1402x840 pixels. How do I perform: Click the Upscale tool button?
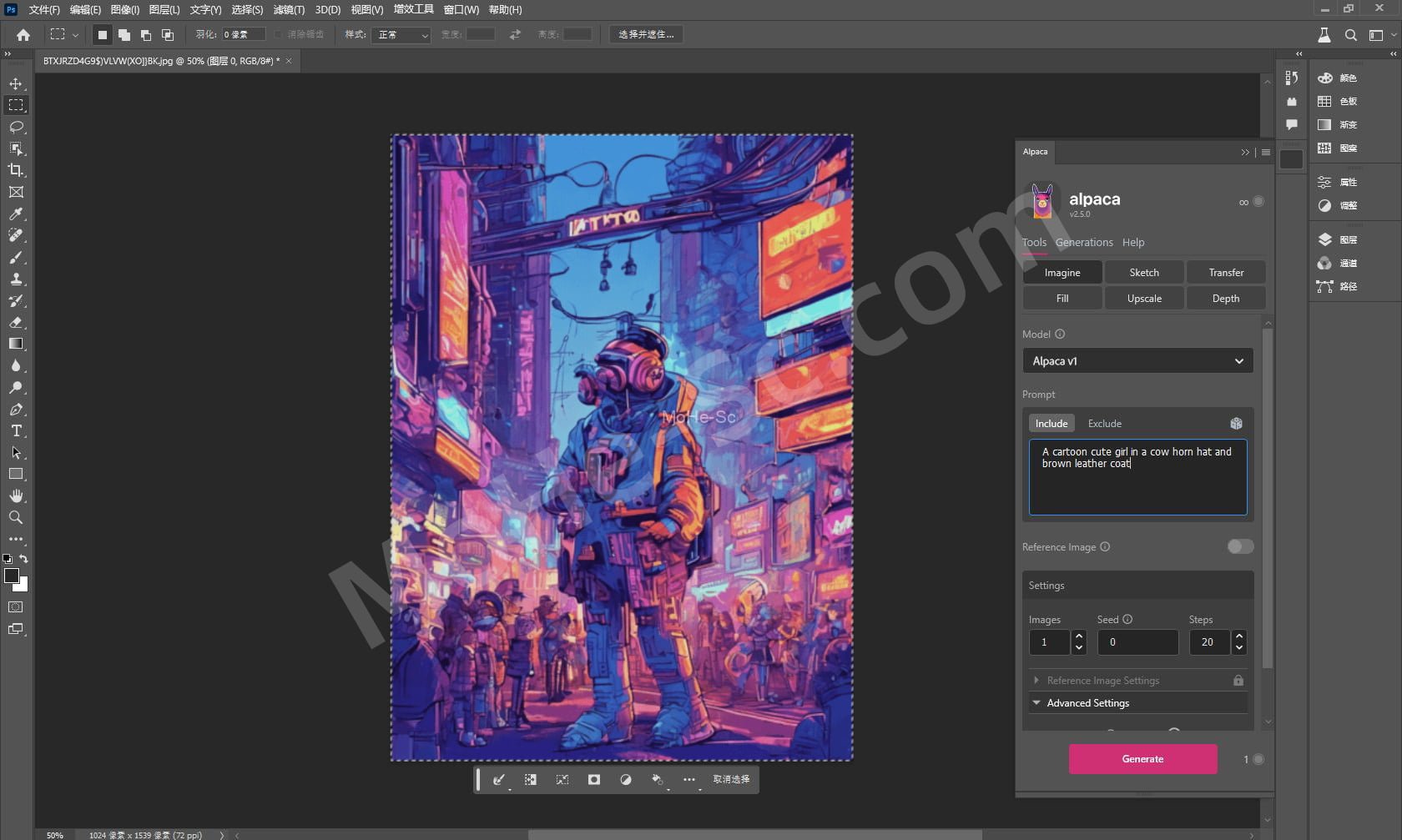pos(1143,299)
